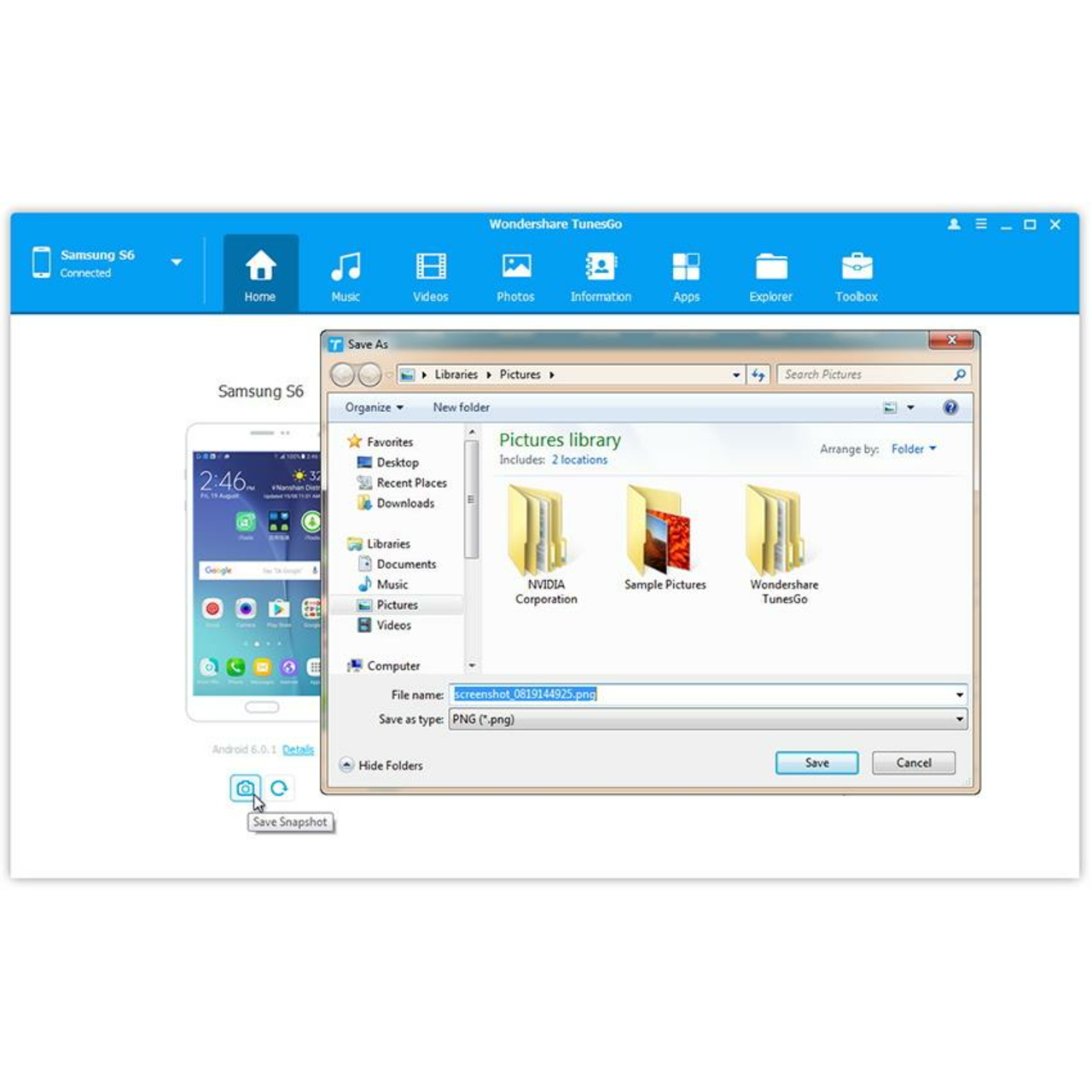Select Libraries in navigation pane

379,543
